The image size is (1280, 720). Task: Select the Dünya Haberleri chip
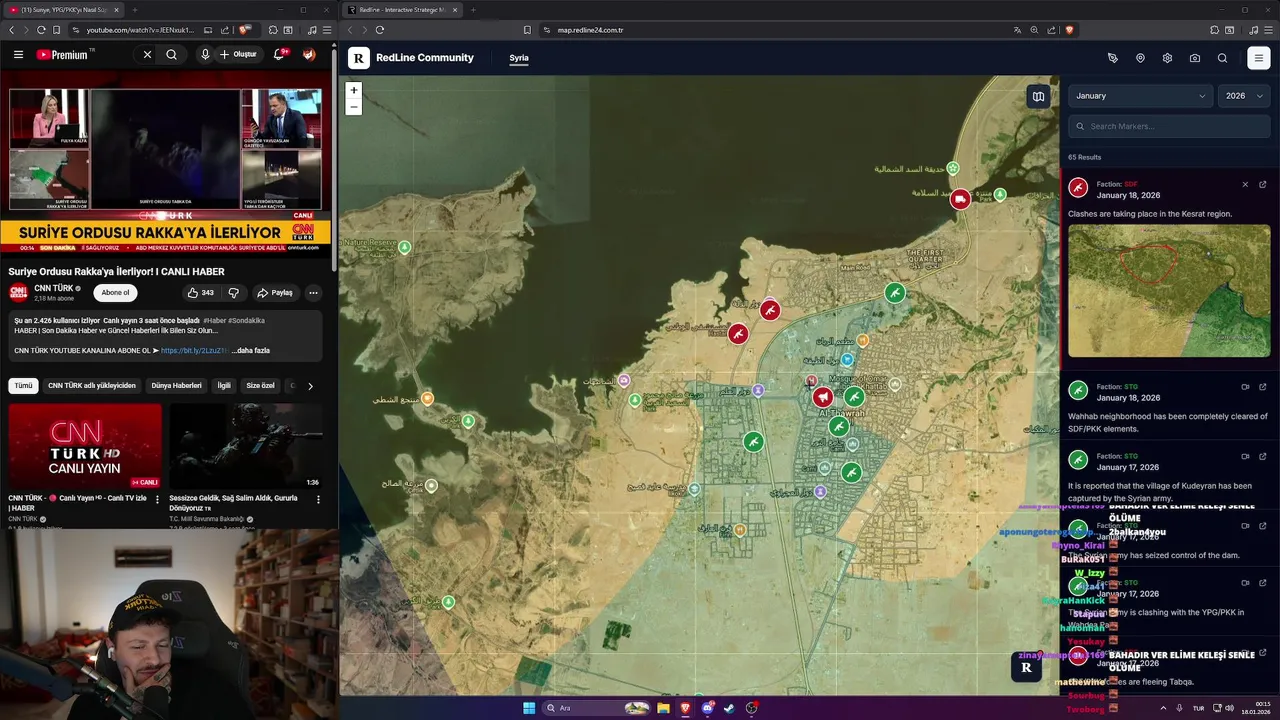coord(176,386)
